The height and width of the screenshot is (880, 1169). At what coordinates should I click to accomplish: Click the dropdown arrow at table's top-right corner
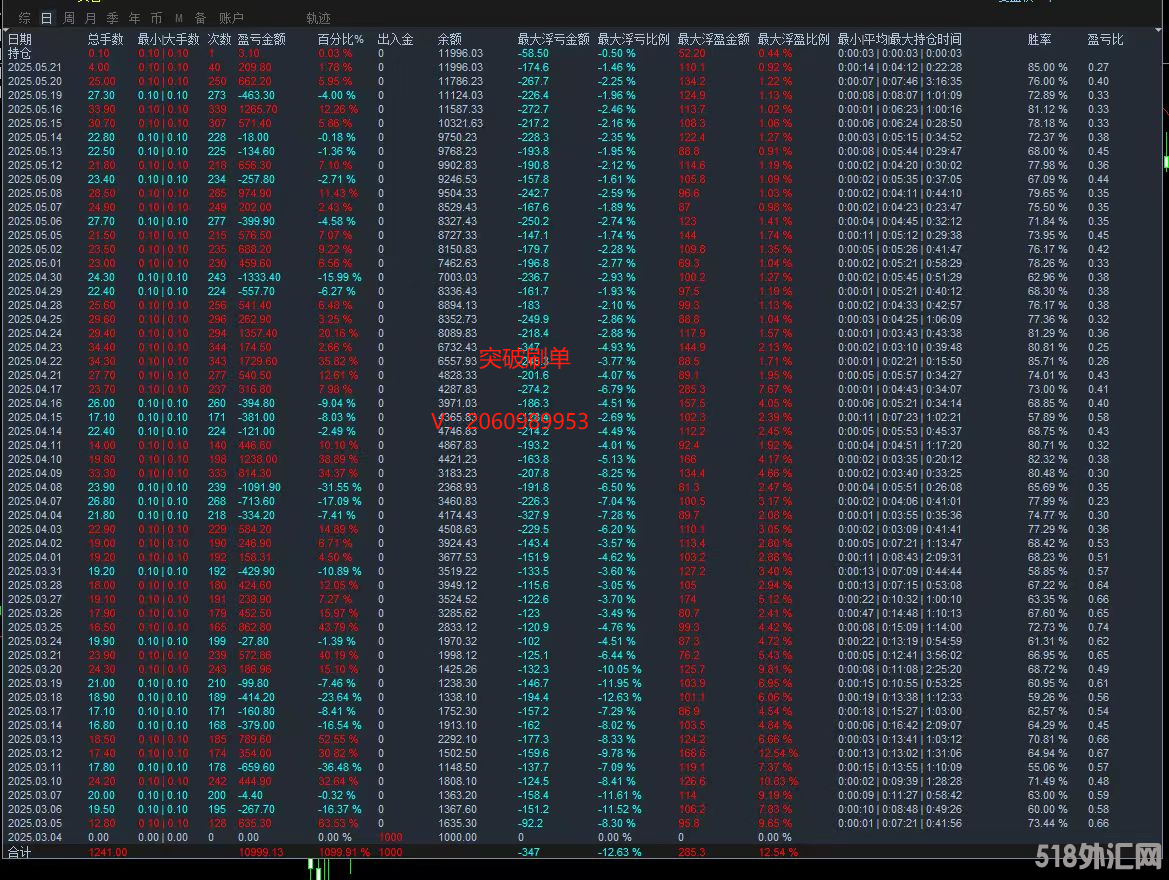(x=1159, y=30)
